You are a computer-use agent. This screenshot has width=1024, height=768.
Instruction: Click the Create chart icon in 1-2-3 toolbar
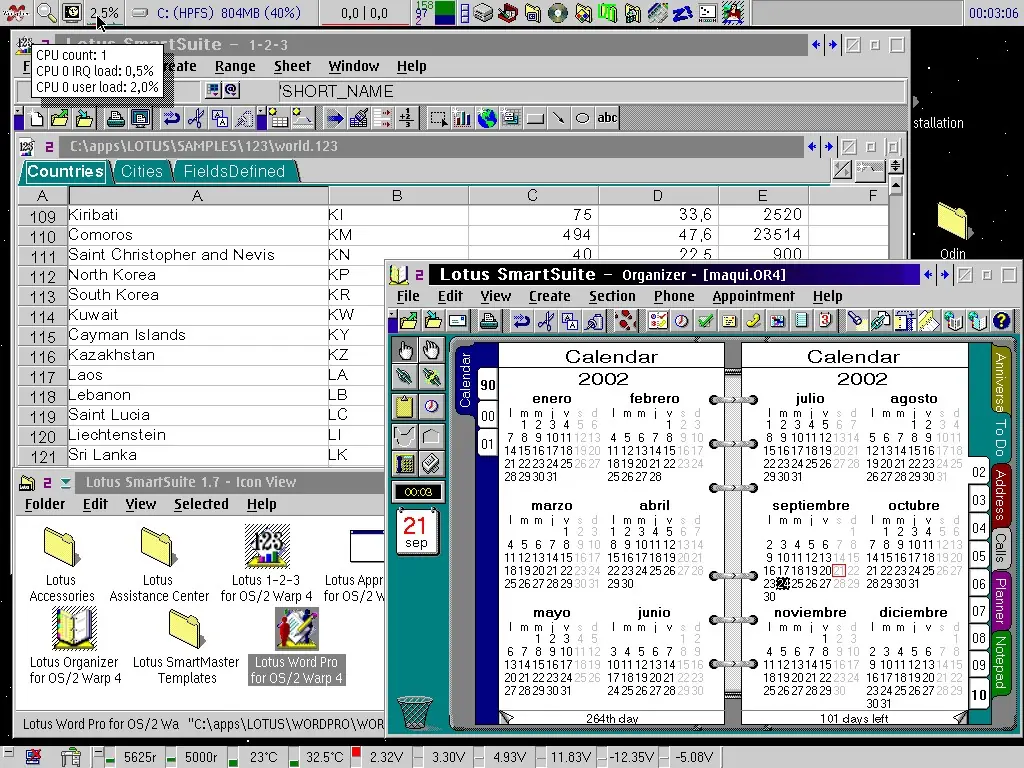click(x=462, y=118)
